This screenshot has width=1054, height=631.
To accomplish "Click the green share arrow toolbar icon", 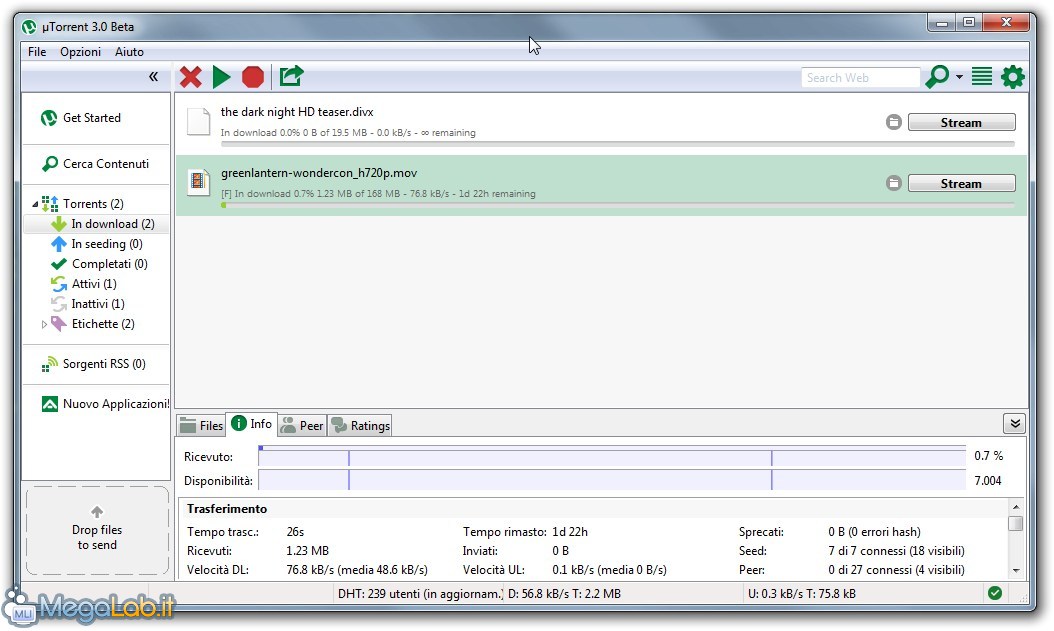I will [x=291, y=77].
